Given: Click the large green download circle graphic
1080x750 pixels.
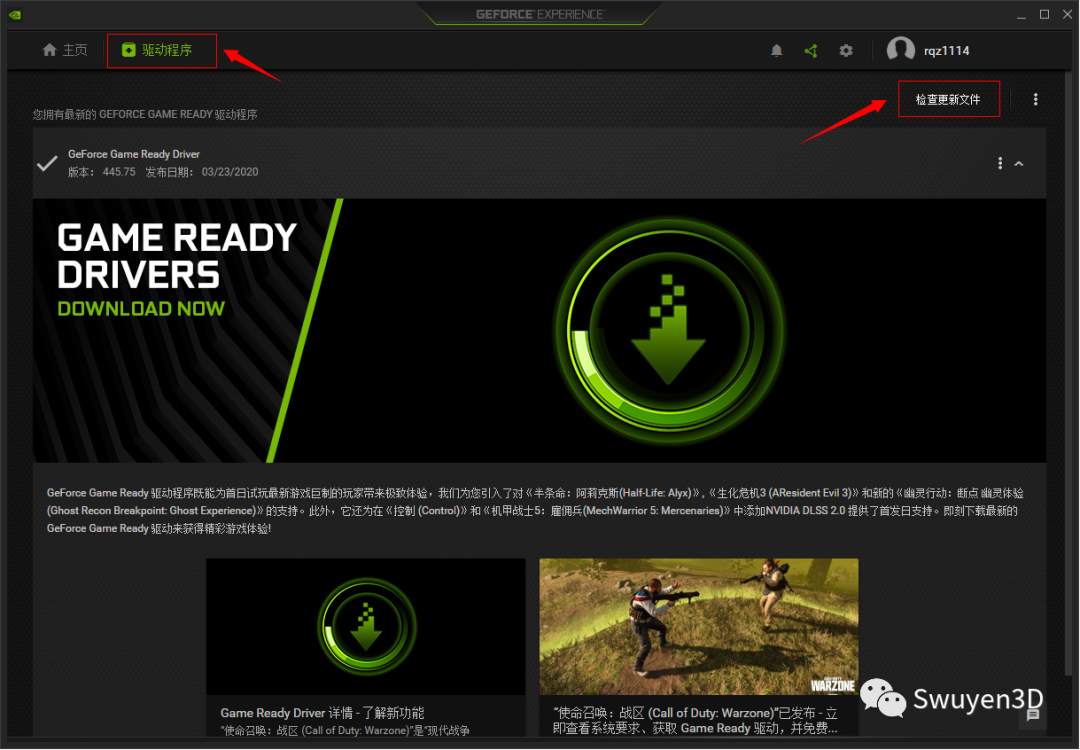Looking at the screenshot, I should pyautogui.click(x=669, y=331).
